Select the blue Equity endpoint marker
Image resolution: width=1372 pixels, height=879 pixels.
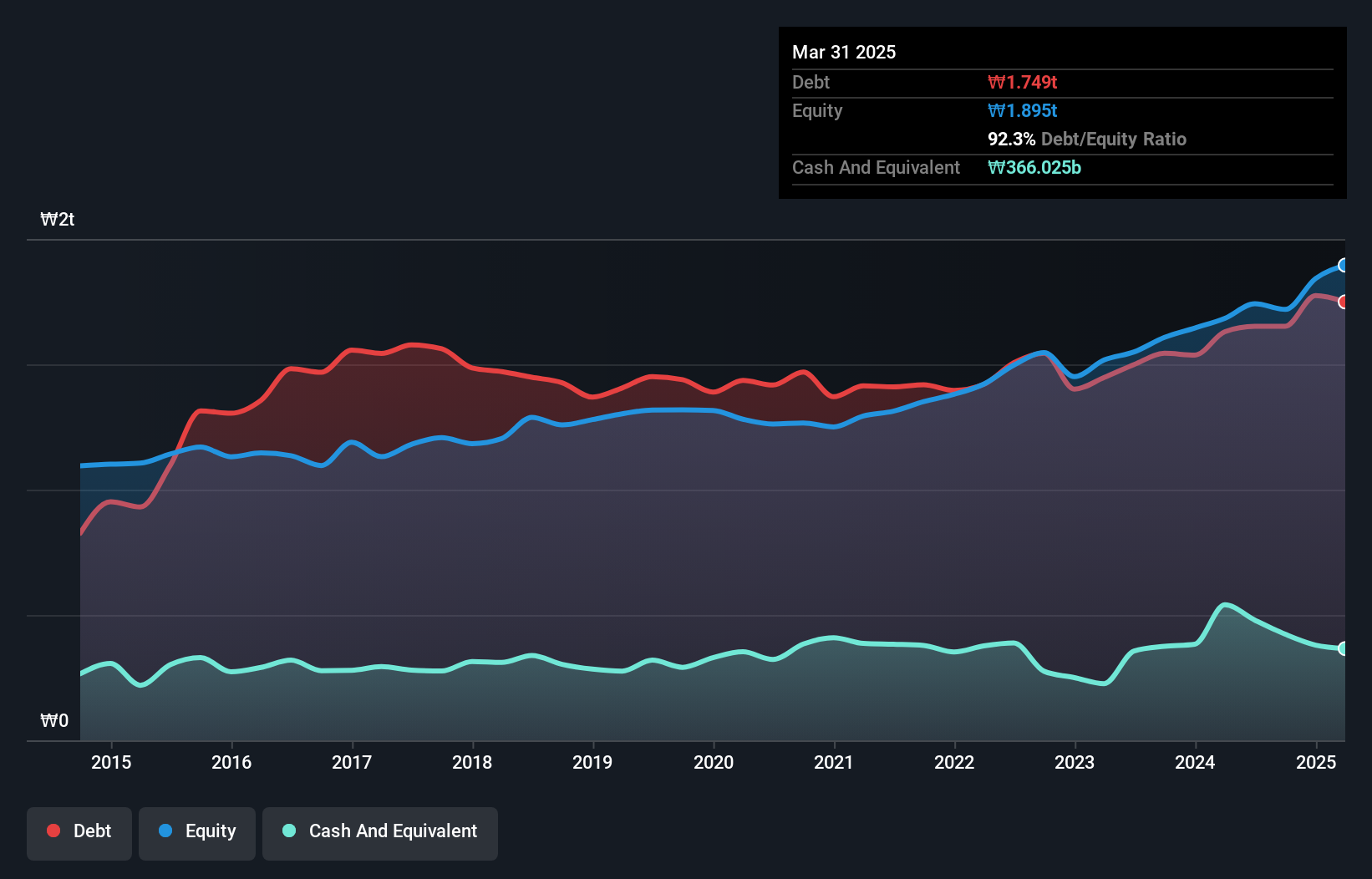[x=1343, y=265]
